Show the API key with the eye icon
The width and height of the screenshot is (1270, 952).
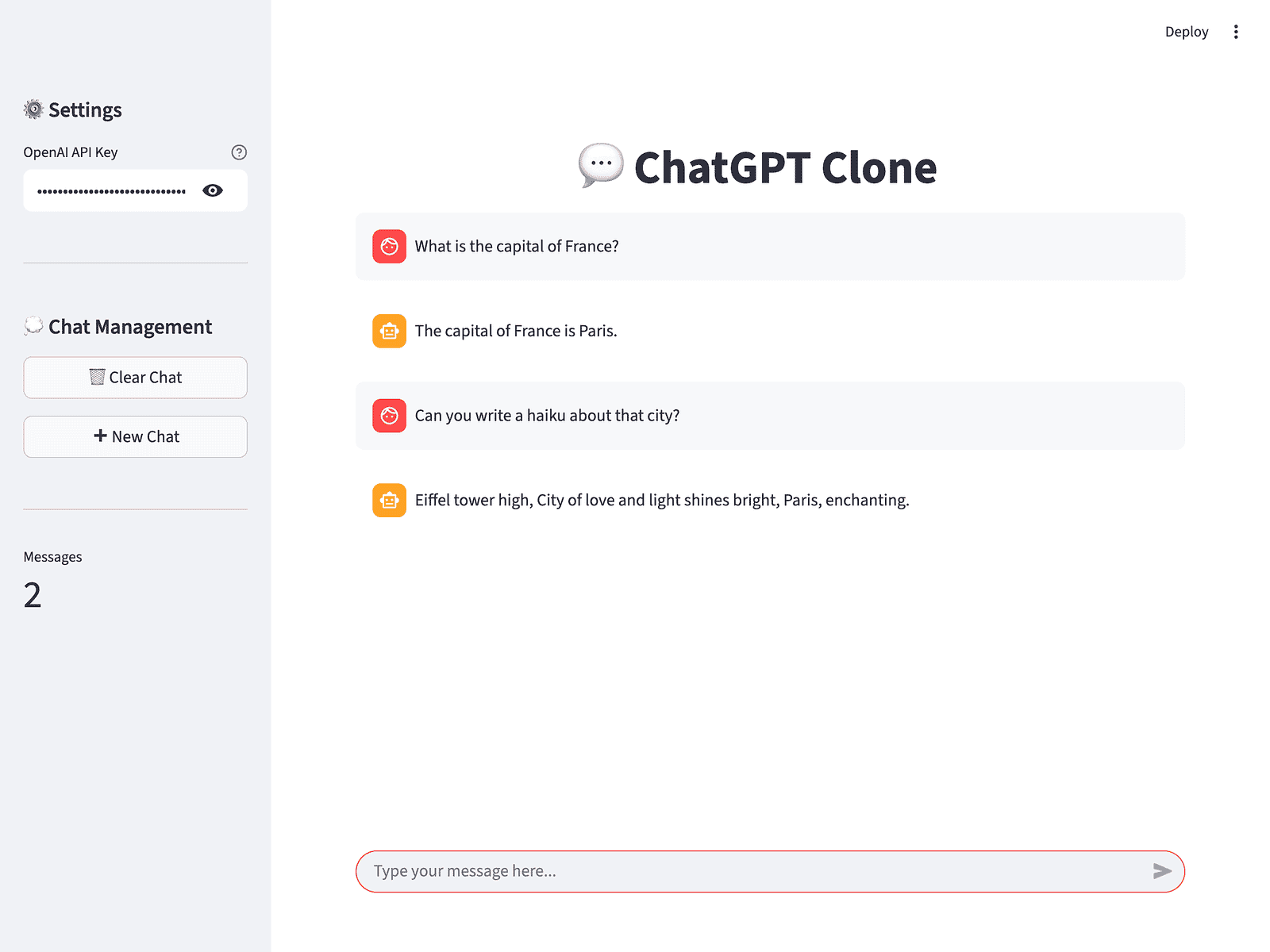(213, 190)
